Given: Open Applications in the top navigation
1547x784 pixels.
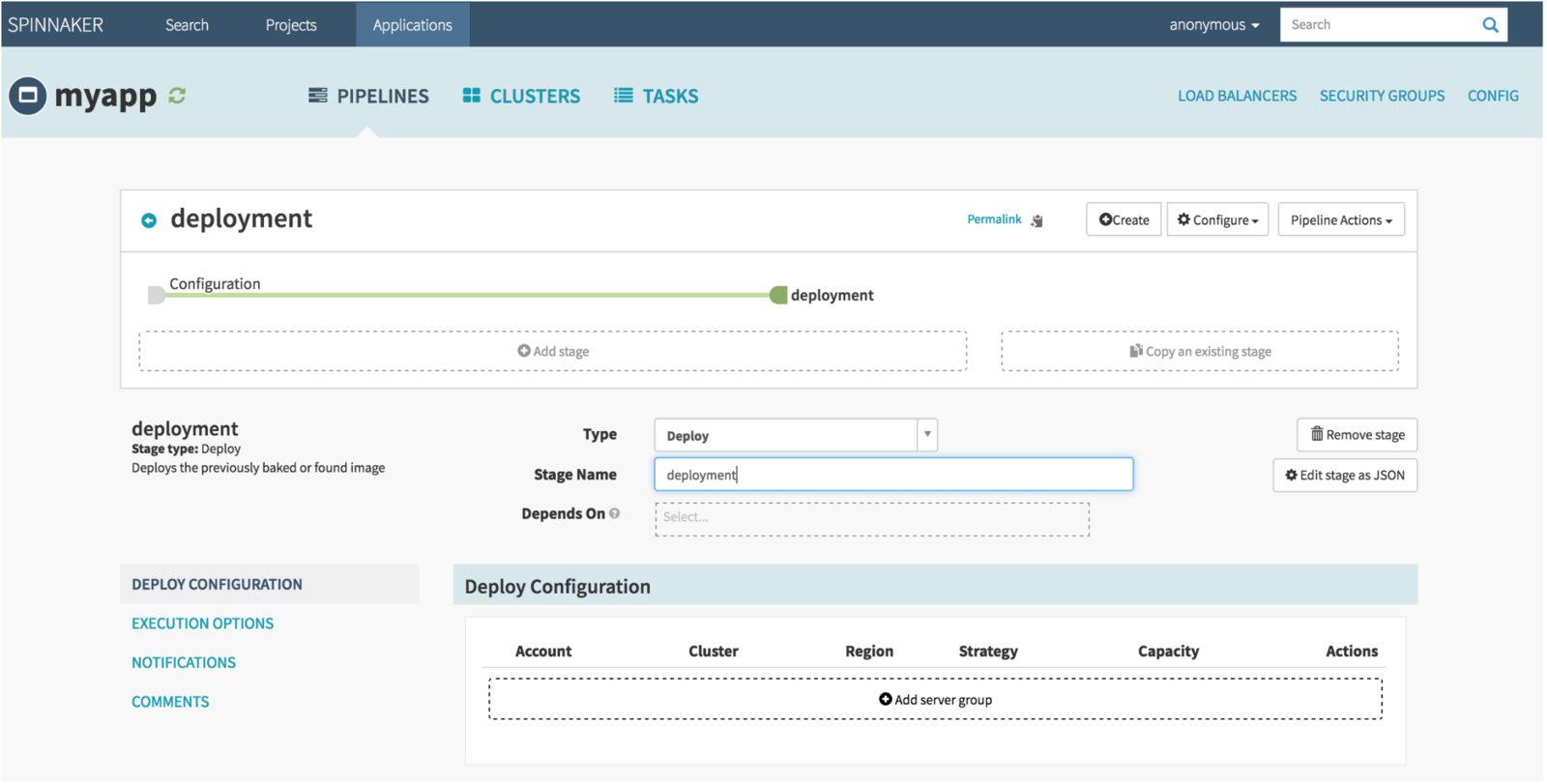Looking at the screenshot, I should [x=413, y=25].
